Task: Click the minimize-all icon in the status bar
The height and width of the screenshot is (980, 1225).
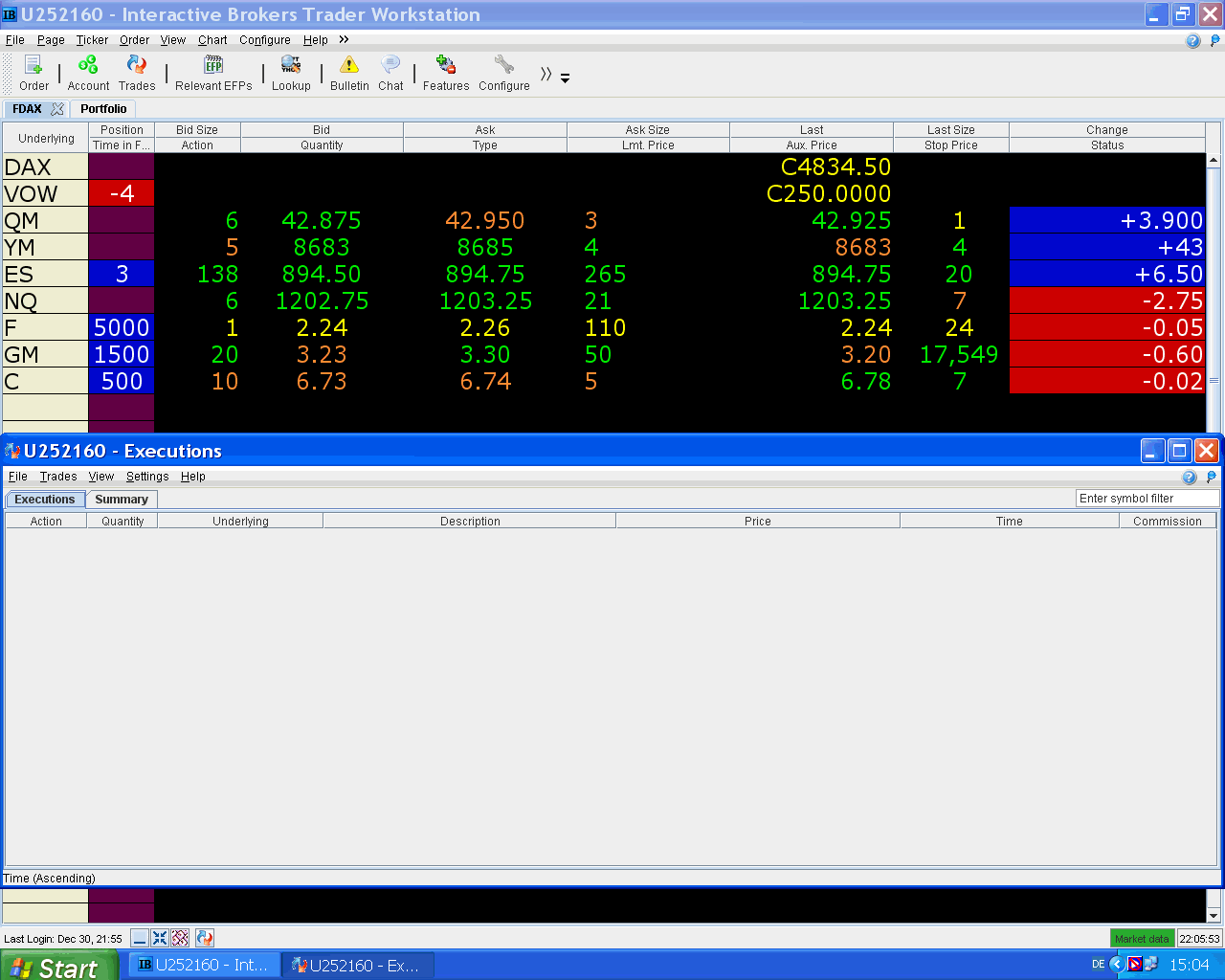Action: click(x=140, y=938)
